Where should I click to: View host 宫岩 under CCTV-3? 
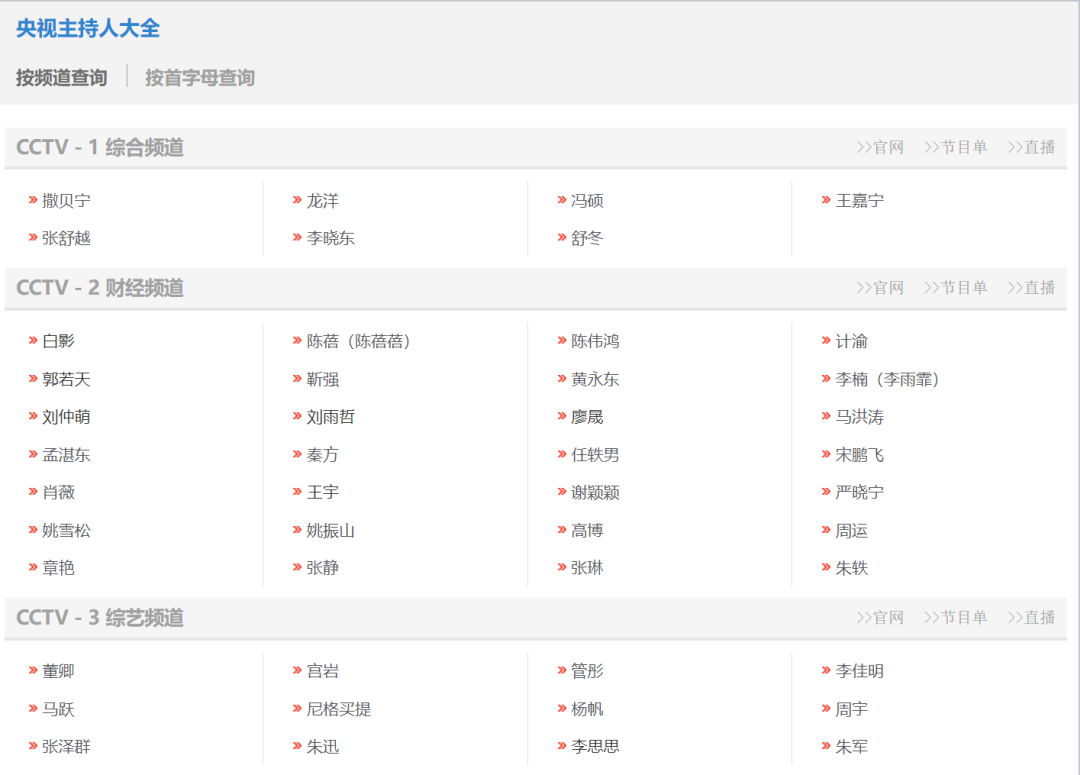pos(322,671)
